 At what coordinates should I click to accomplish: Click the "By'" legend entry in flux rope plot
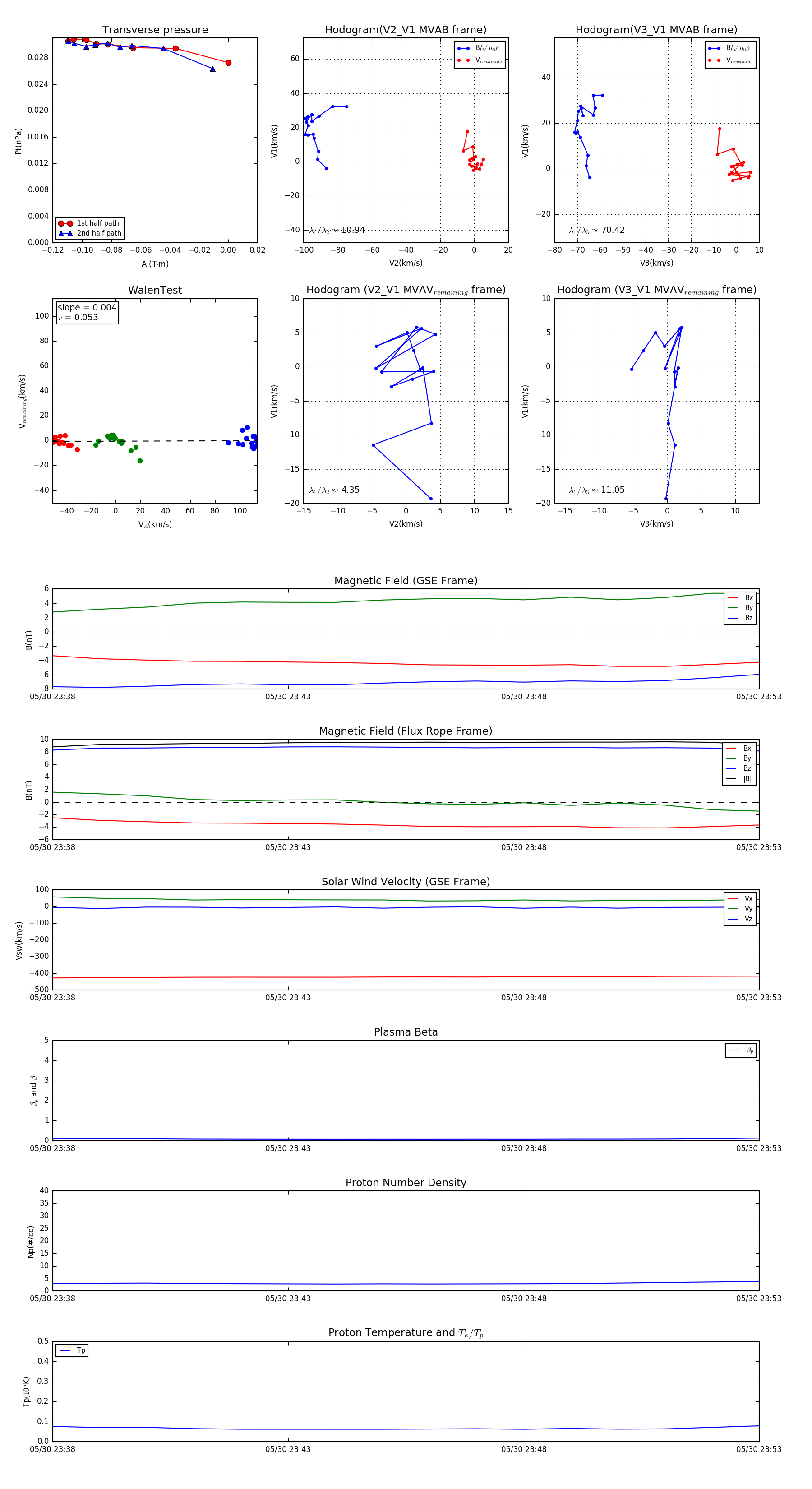tap(740, 758)
